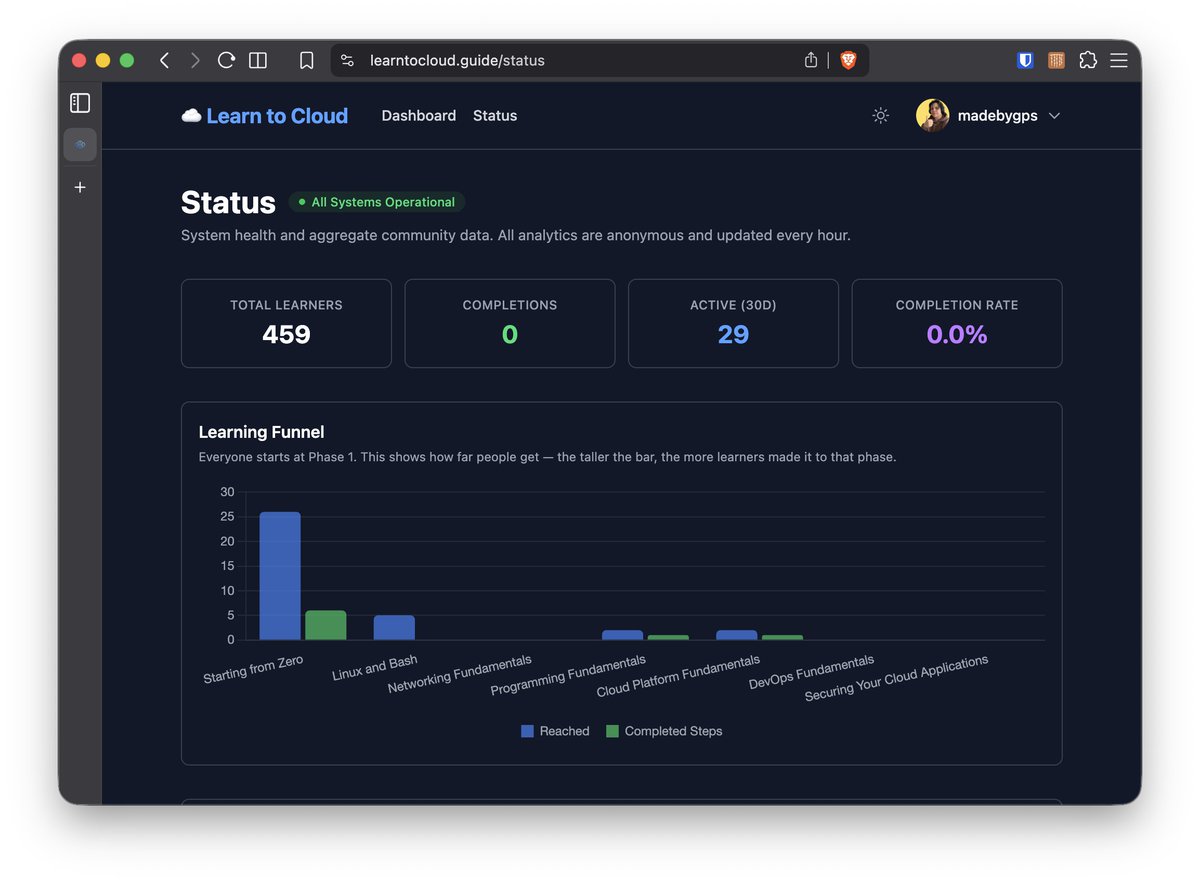Click the blue Cloud Platform Fundamentals bar
The height and width of the screenshot is (882, 1200).
pyautogui.click(x=737, y=635)
